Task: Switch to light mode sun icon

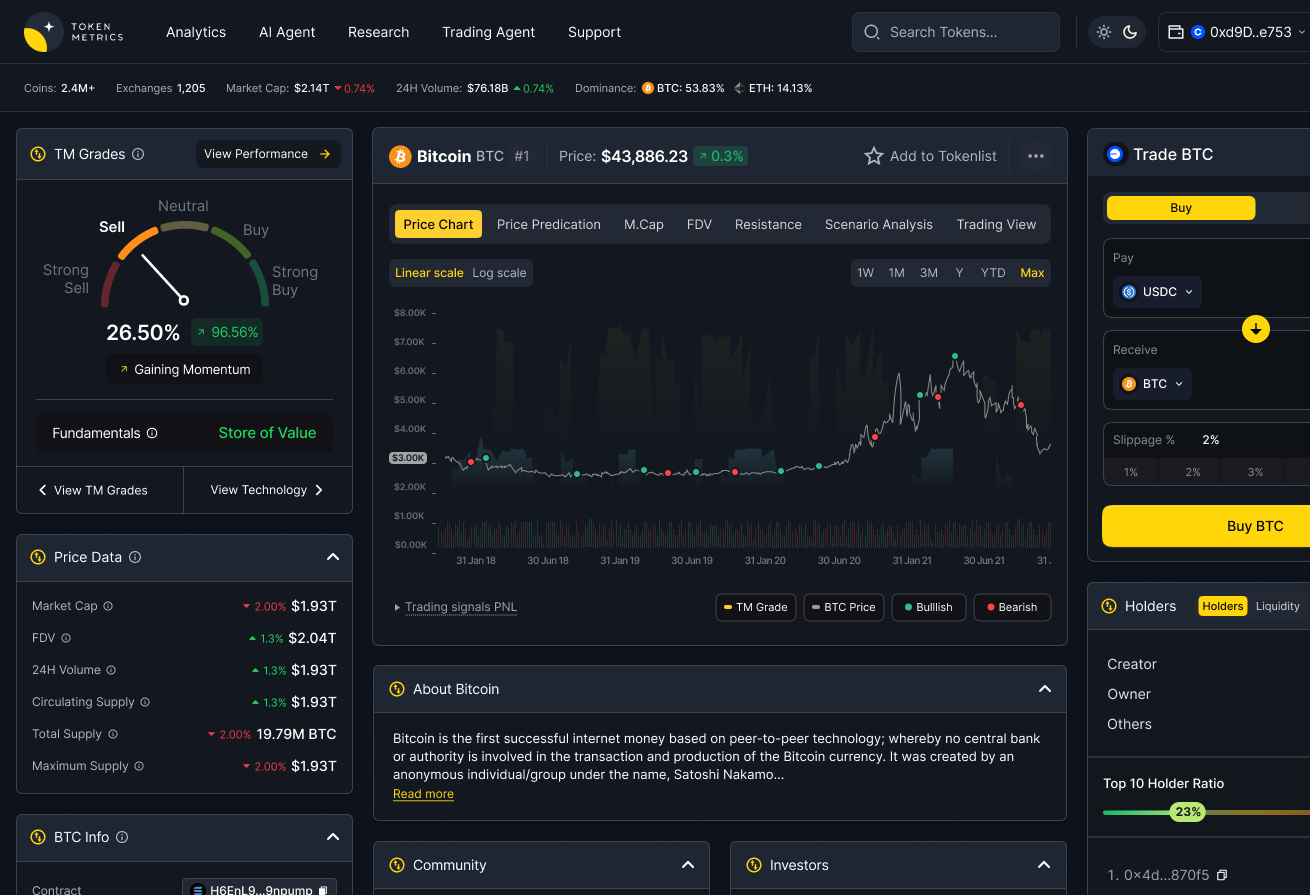Action: (x=1104, y=32)
